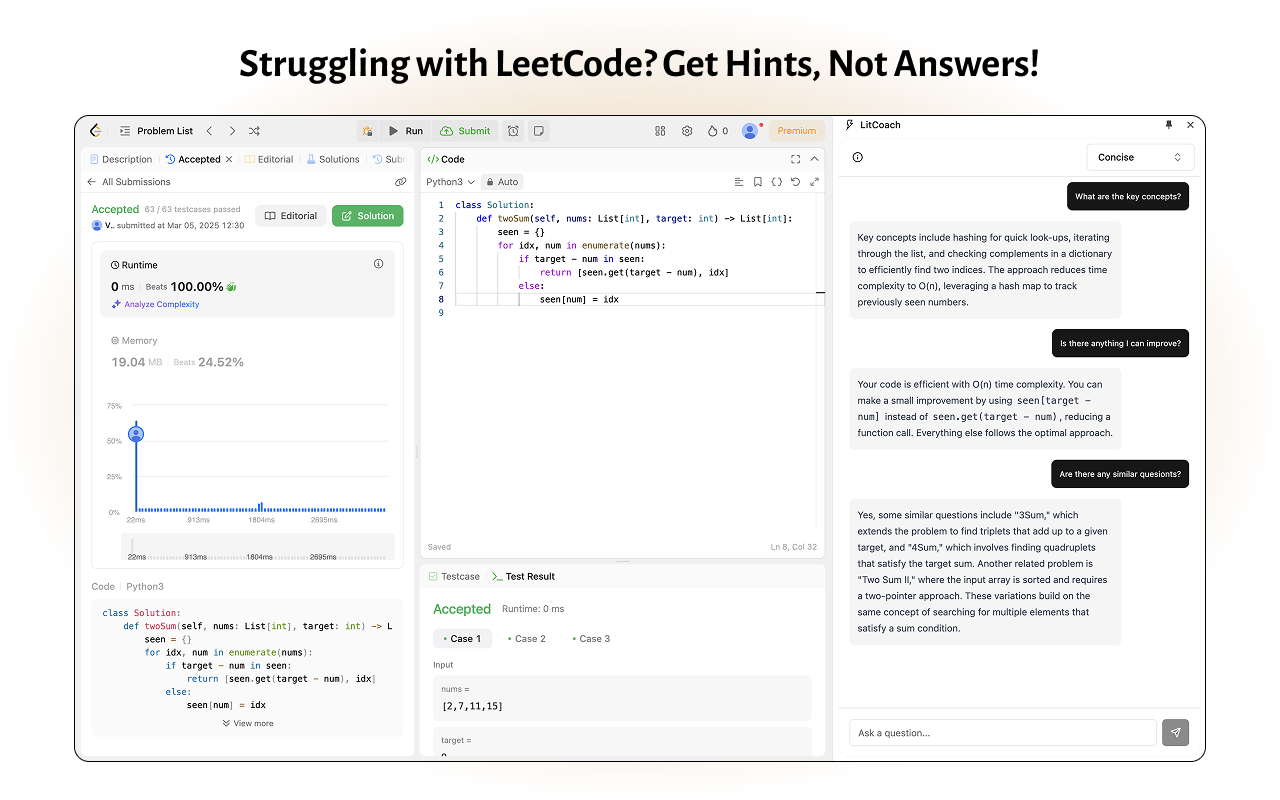This screenshot has width=1280, height=800.
Task: Go to next problem arrow
Action: (232, 131)
